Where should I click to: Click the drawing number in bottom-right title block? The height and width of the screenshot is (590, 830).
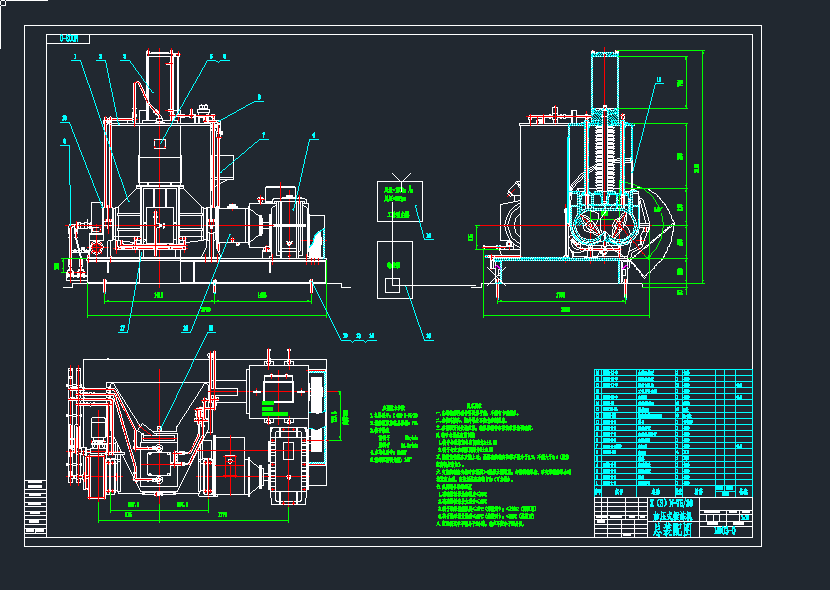tap(725, 530)
